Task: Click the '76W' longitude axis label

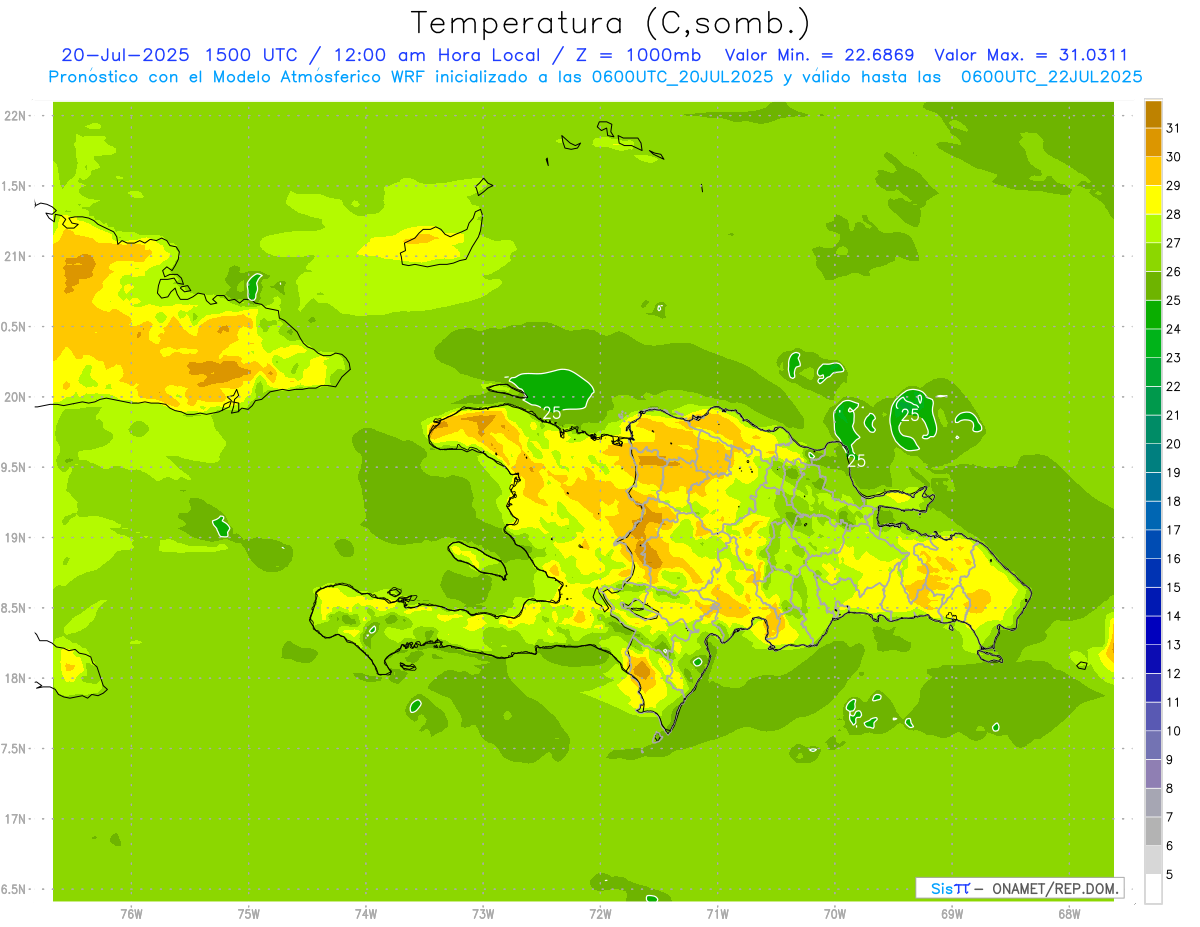Action: click(x=131, y=914)
